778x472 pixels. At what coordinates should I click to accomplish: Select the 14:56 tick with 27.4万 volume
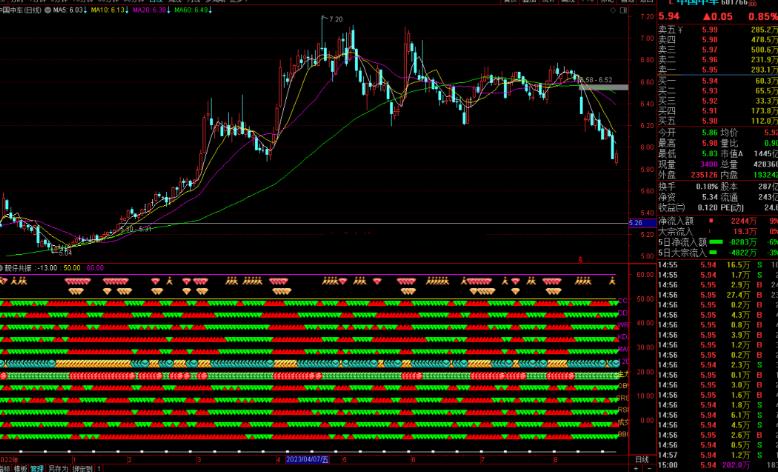[718, 295]
